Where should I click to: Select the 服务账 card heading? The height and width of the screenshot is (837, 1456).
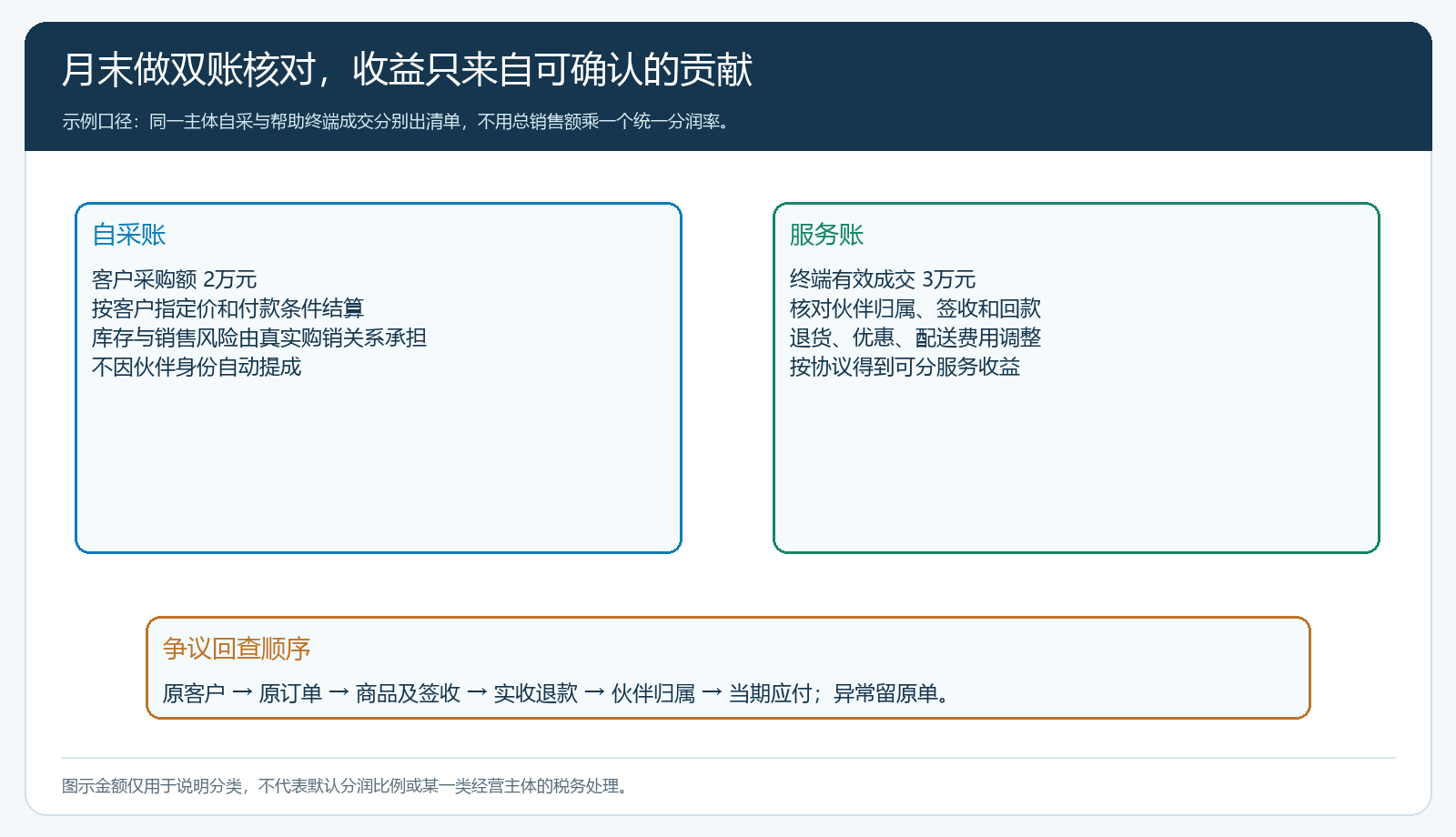pyautogui.click(x=826, y=235)
